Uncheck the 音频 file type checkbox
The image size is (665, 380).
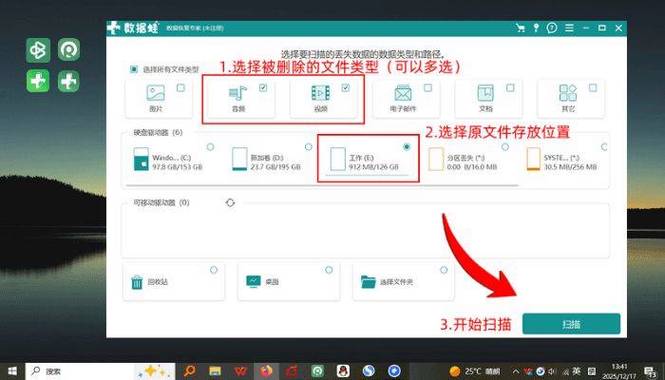(263, 88)
